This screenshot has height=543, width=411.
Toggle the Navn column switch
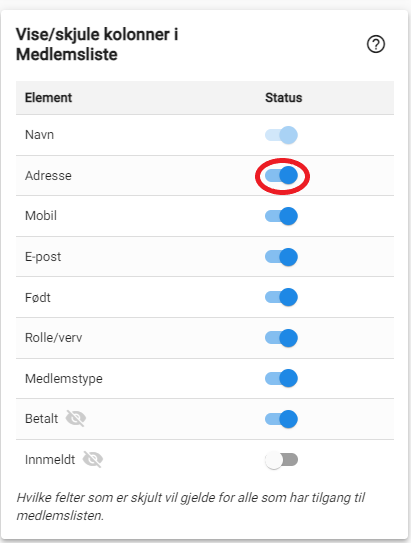pos(281,135)
